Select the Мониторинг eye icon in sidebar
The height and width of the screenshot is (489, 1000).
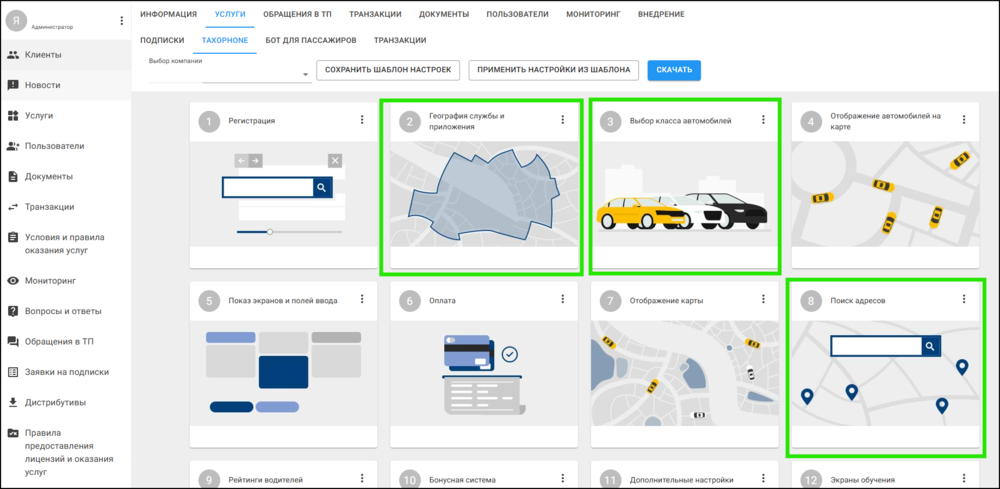(13, 281)
